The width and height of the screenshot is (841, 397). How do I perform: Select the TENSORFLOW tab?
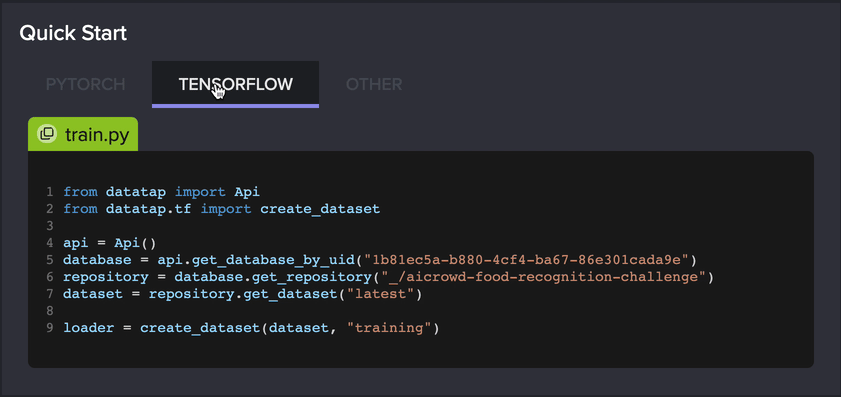(x=235, y=84)
